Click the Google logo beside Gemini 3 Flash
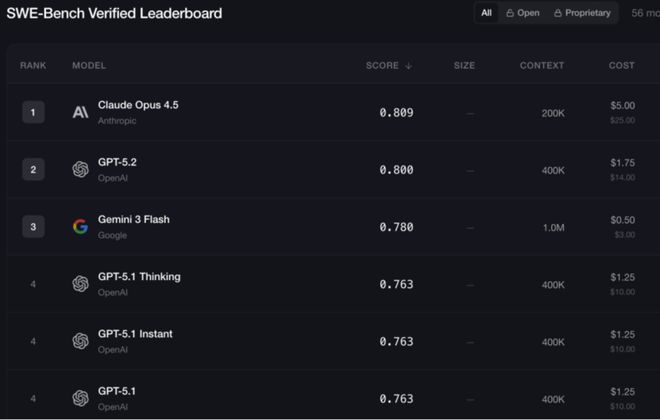The width and height of the screenshot is (660, 420). click(81, 227)
